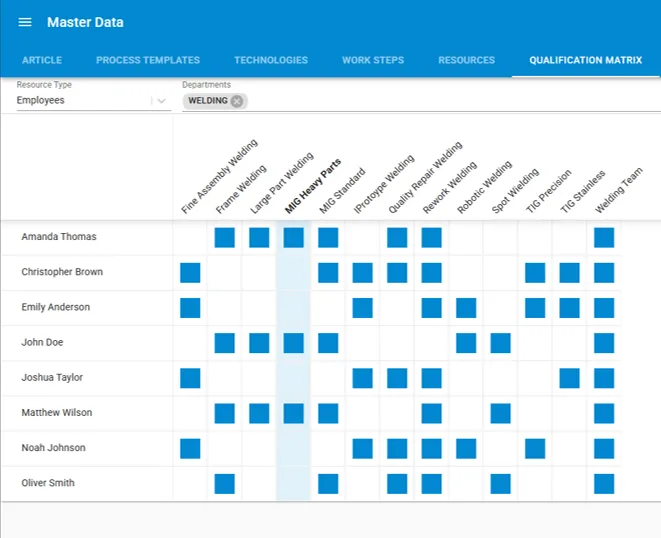The width and height of the screenshot is (661, 538).
Task: Select the Christopher Brown row name
Action: 62,272
